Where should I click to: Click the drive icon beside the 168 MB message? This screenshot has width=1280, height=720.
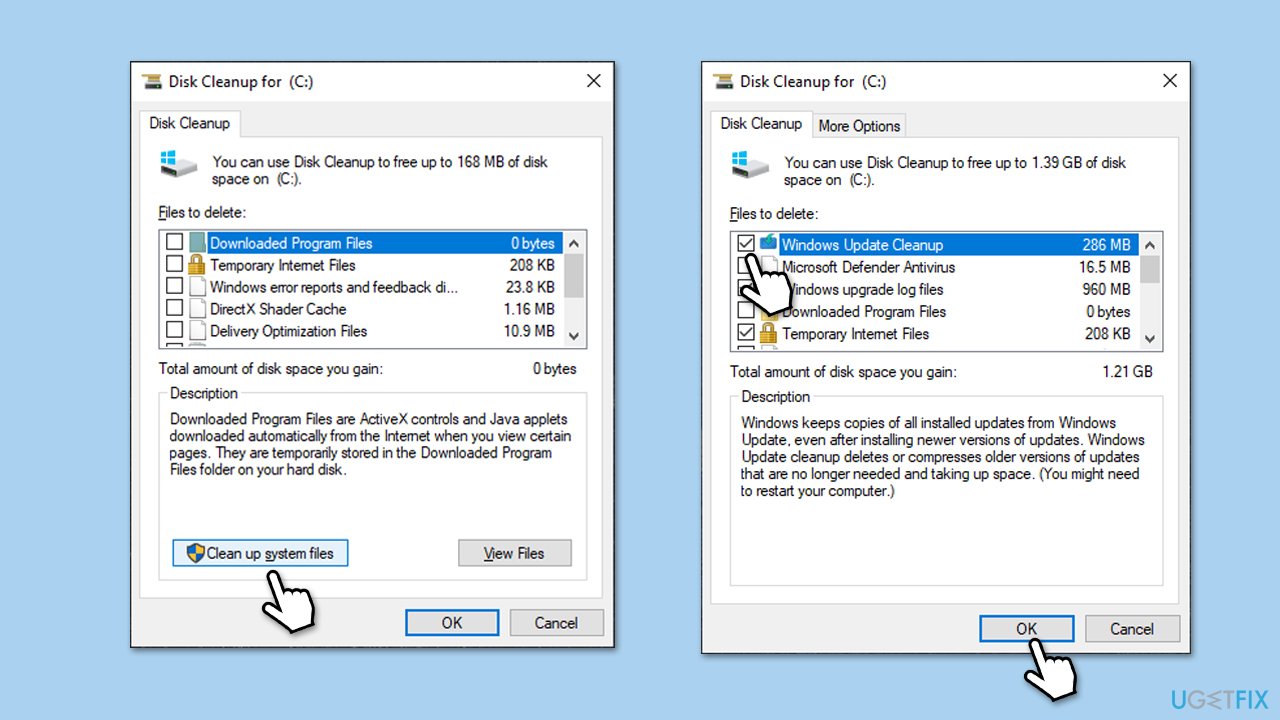tap(178, 167)
